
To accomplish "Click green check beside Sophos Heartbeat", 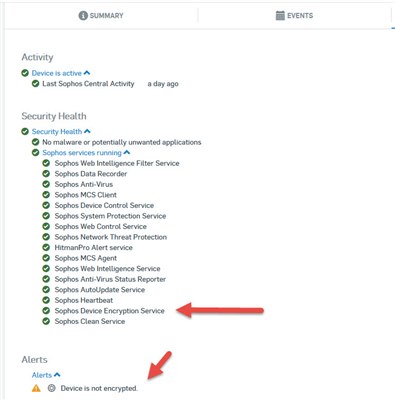I will tap(46, 300).
